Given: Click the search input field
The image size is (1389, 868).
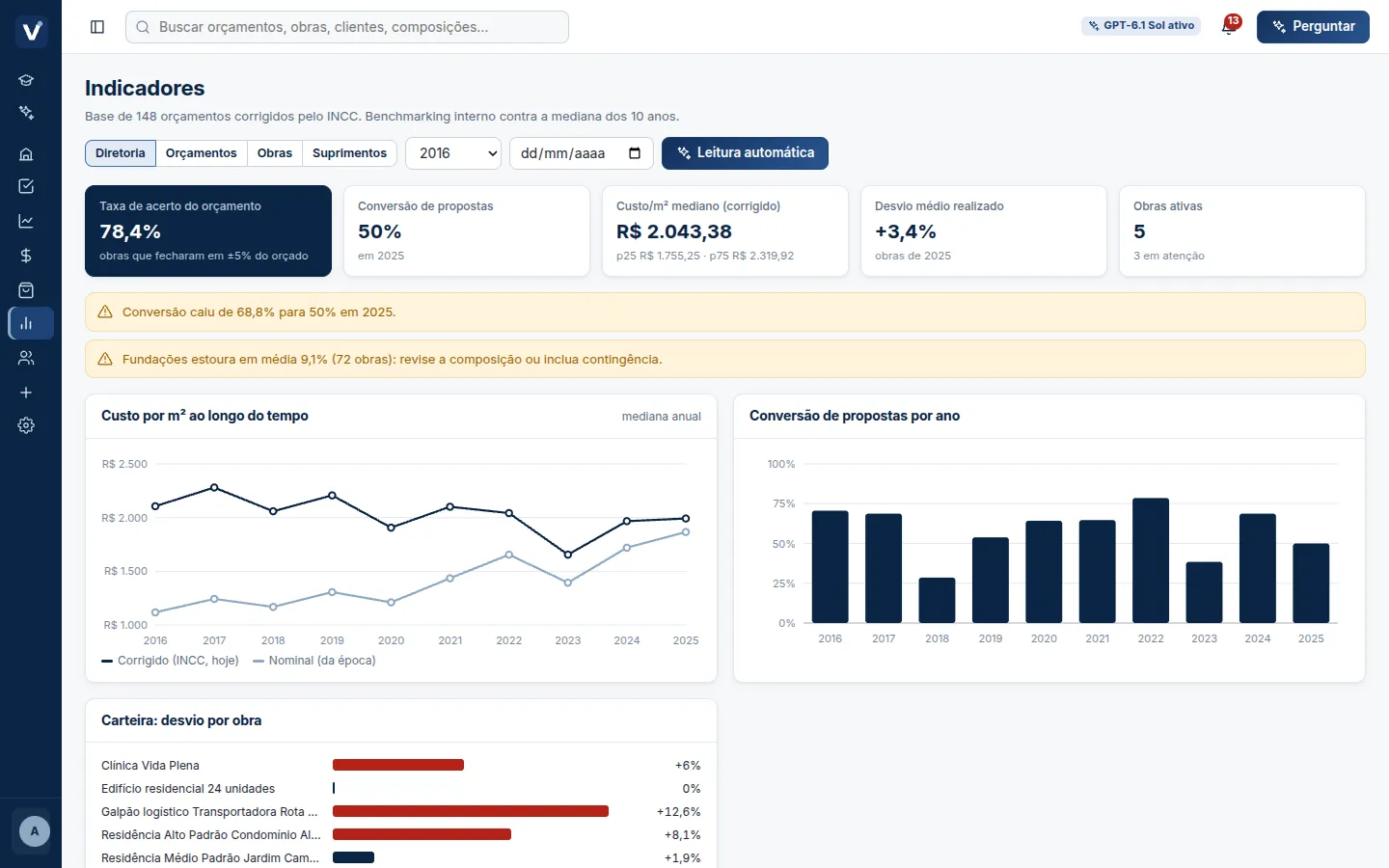Looking at the screenshot, I should pos(347,27).
